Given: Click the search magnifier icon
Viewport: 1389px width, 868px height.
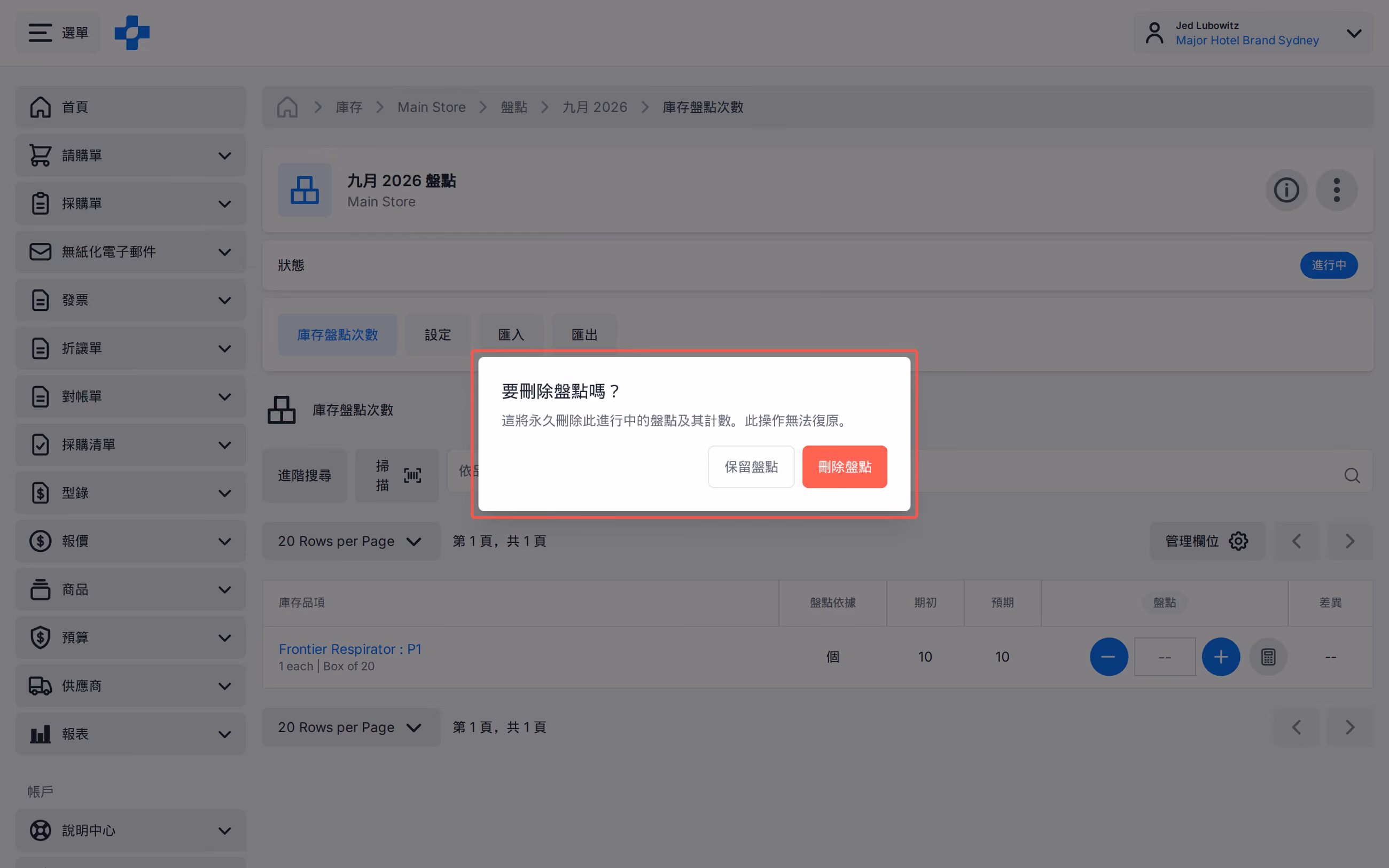Looking at the screenshot, I should (1352, 475).
